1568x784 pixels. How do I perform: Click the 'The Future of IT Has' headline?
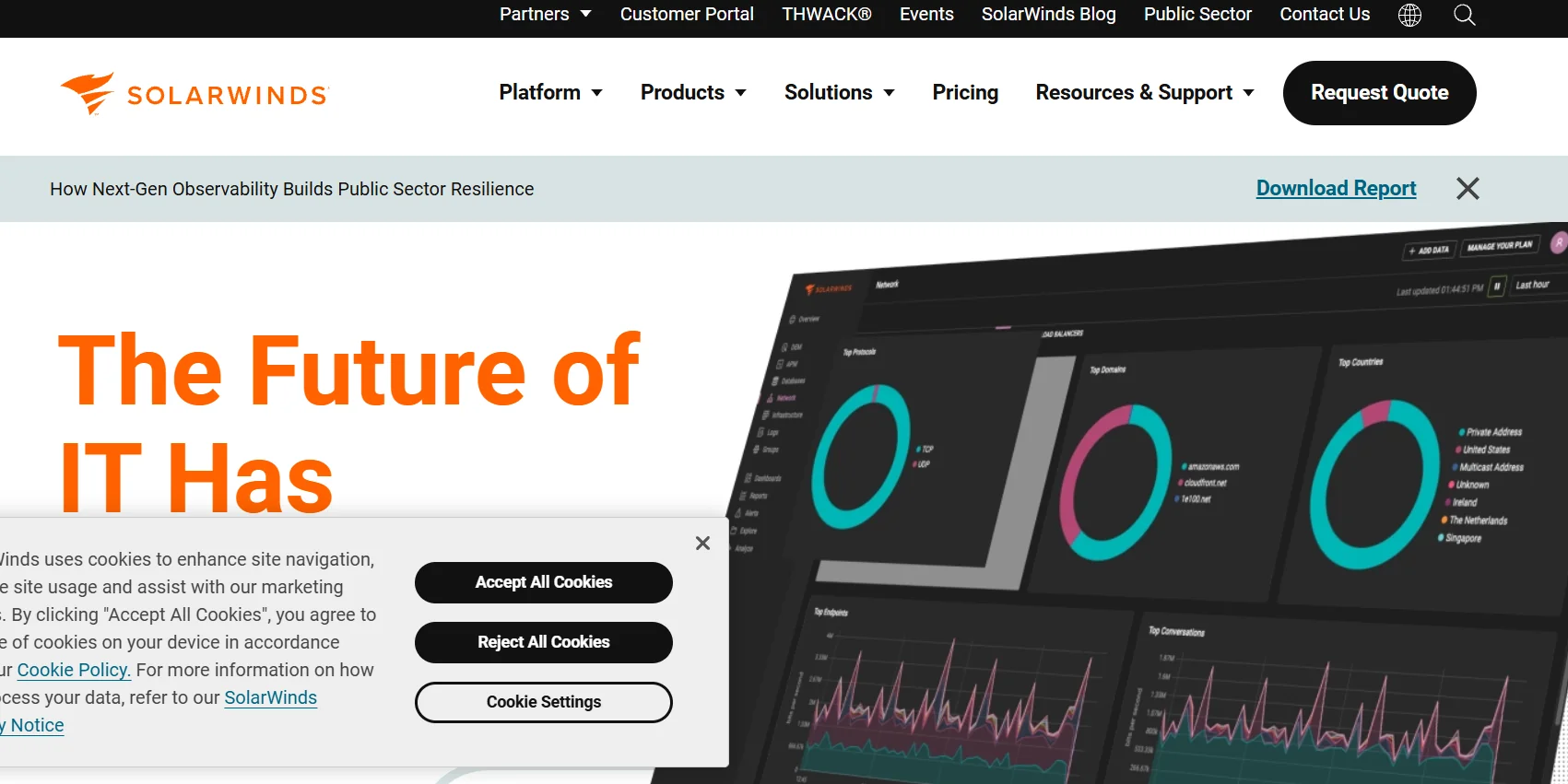(x=348, y=424)
